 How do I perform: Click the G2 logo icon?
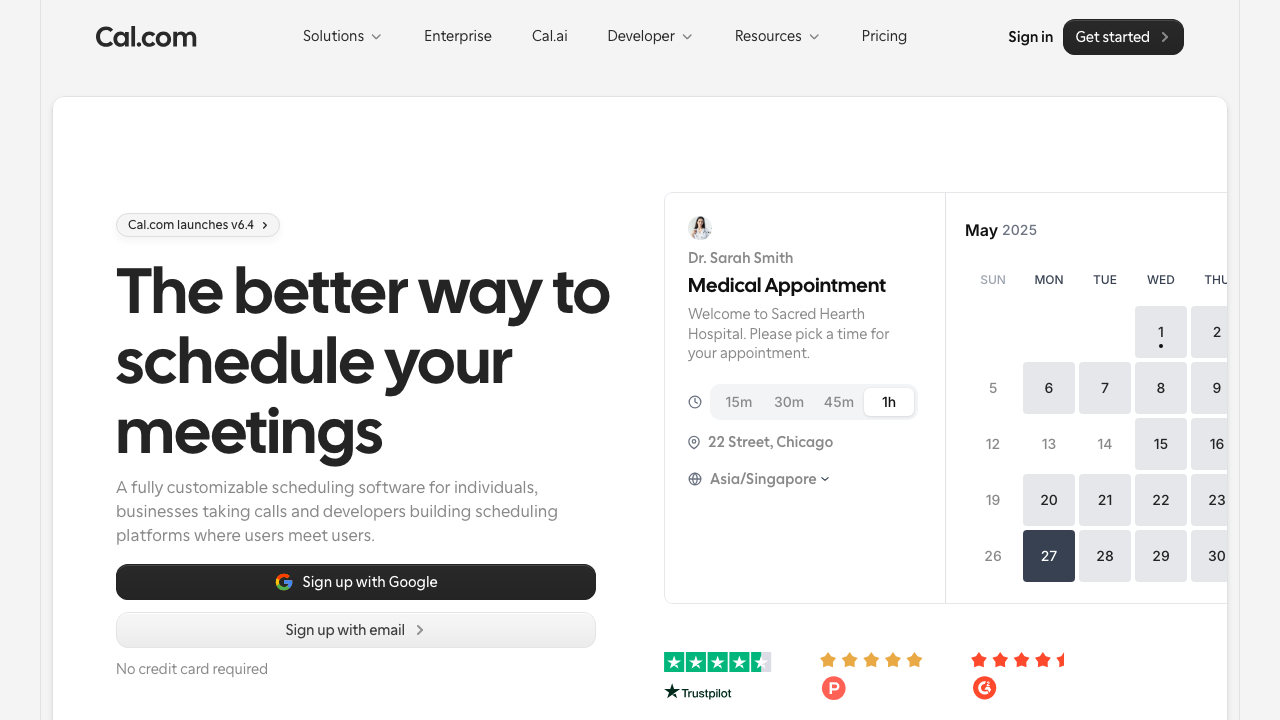pos(984,688)
